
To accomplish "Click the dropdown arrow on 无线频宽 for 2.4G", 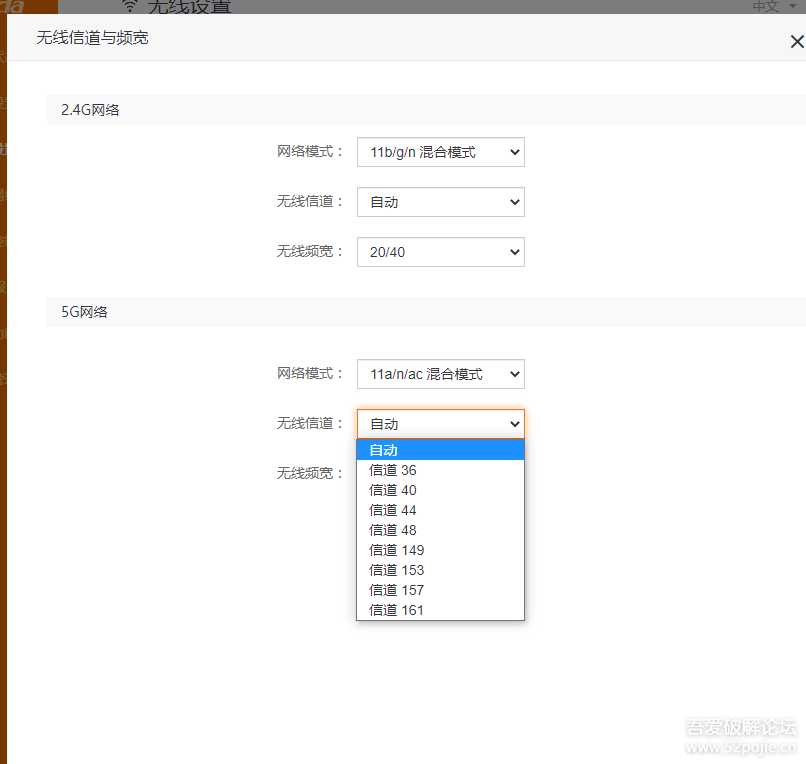I will coord(513,251).
